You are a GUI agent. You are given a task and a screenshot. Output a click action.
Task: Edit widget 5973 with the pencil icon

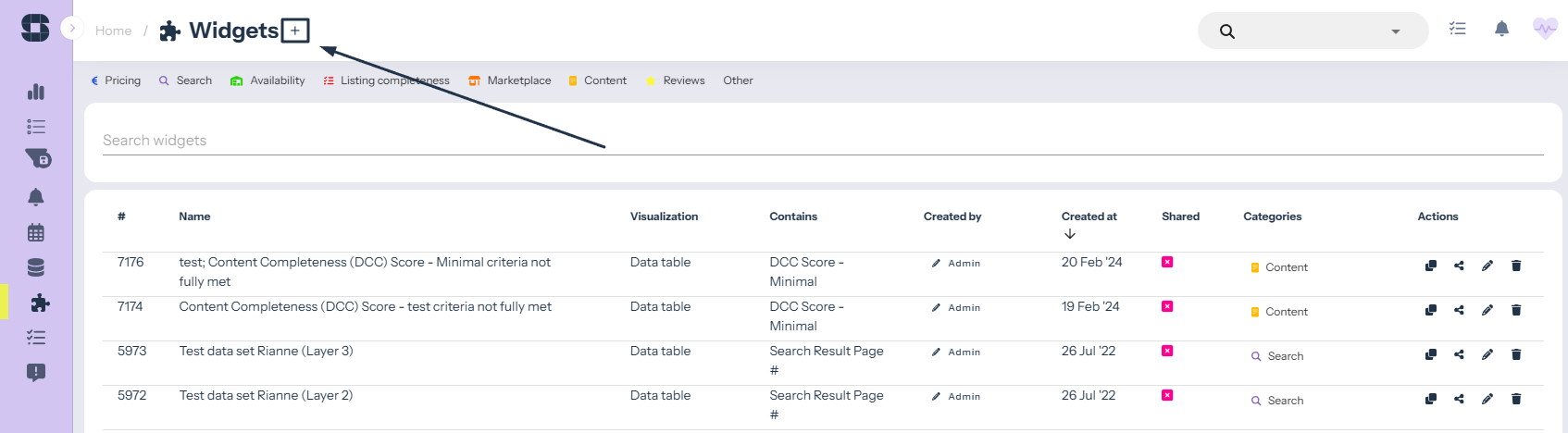pyautogui.click(x=1487, y=354)
